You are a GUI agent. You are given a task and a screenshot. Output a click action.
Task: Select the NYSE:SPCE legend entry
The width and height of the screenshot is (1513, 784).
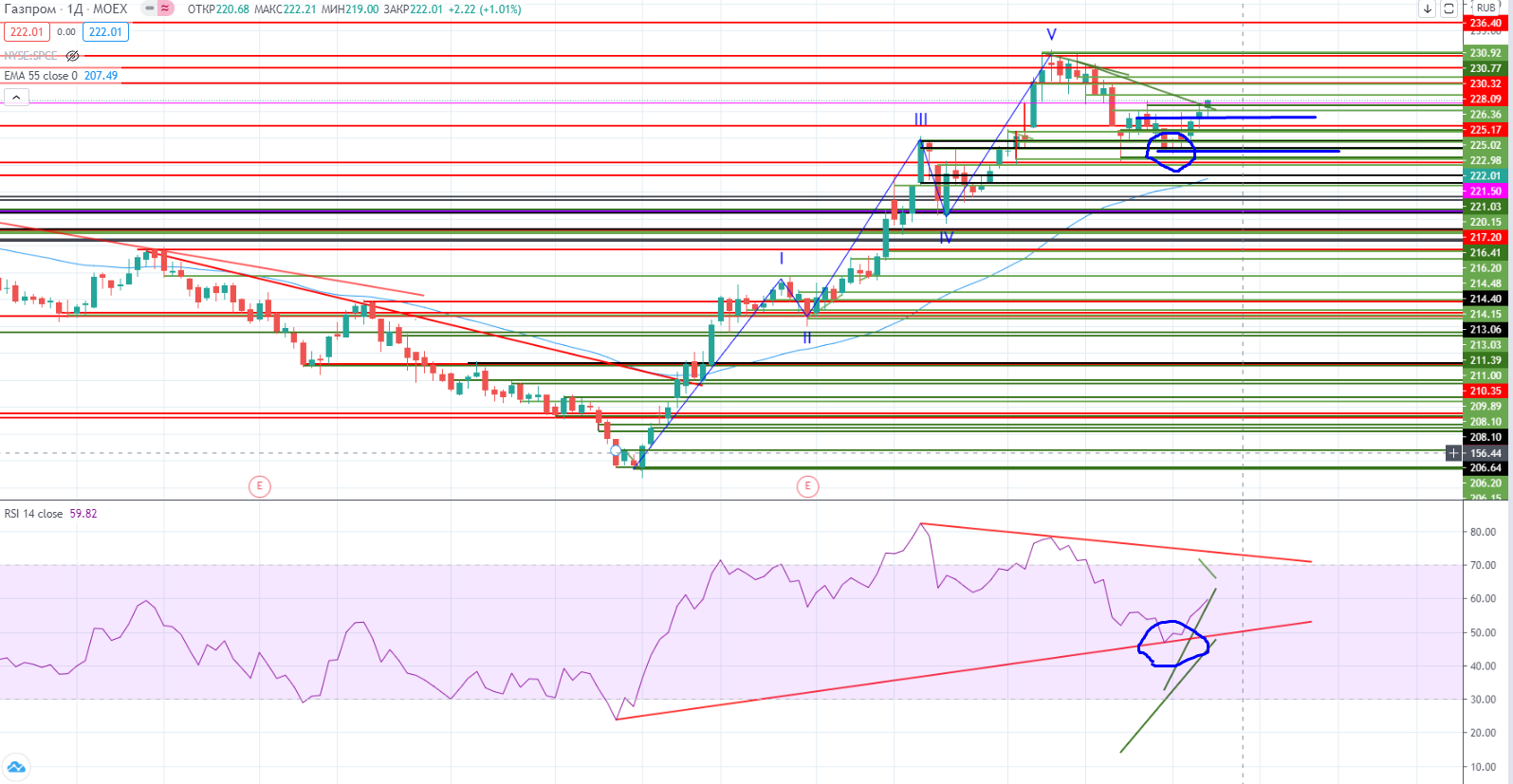point(31,56)
